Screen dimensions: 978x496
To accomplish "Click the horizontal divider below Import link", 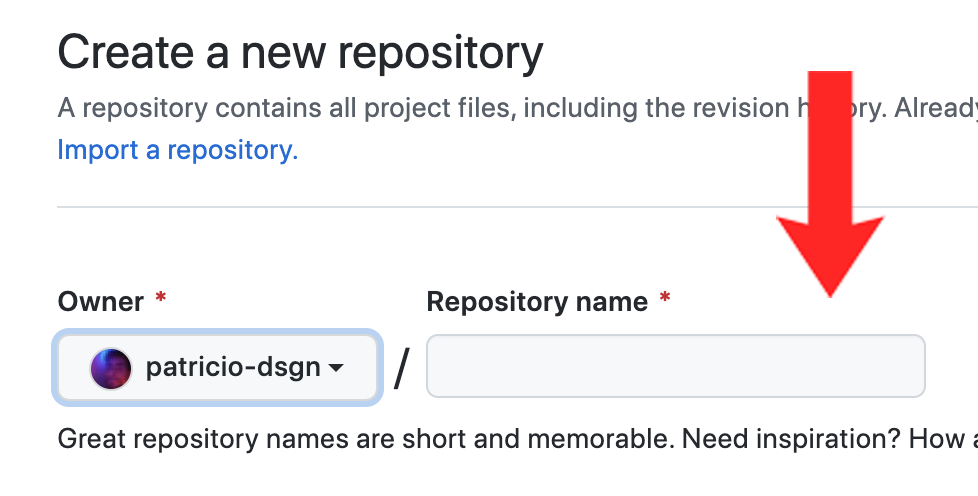I will [500, 207].
